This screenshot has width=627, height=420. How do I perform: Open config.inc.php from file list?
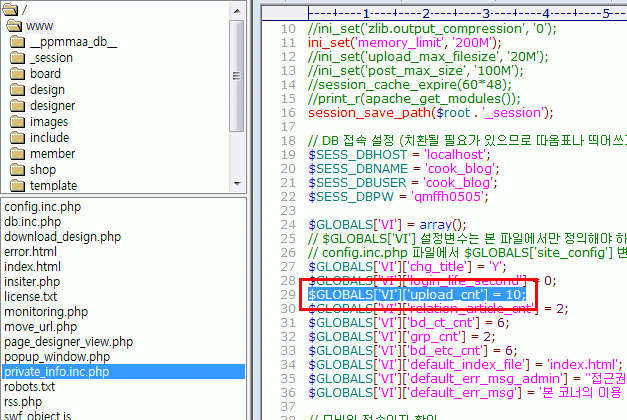tap(44, 206)
